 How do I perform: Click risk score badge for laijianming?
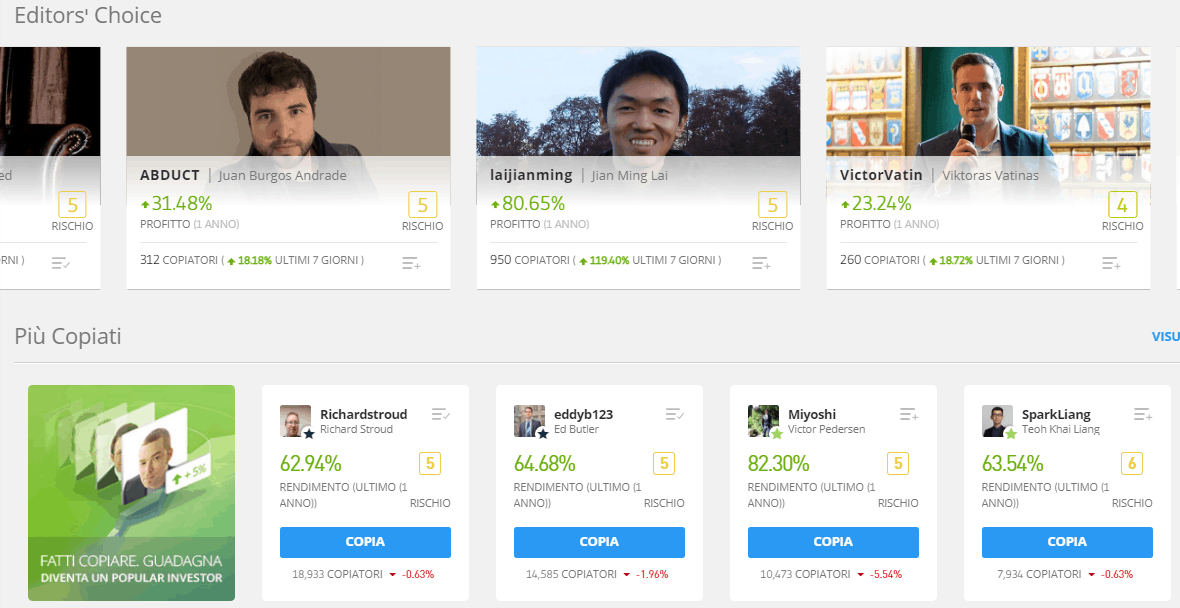pyautogui.click(x=773, y=205)
